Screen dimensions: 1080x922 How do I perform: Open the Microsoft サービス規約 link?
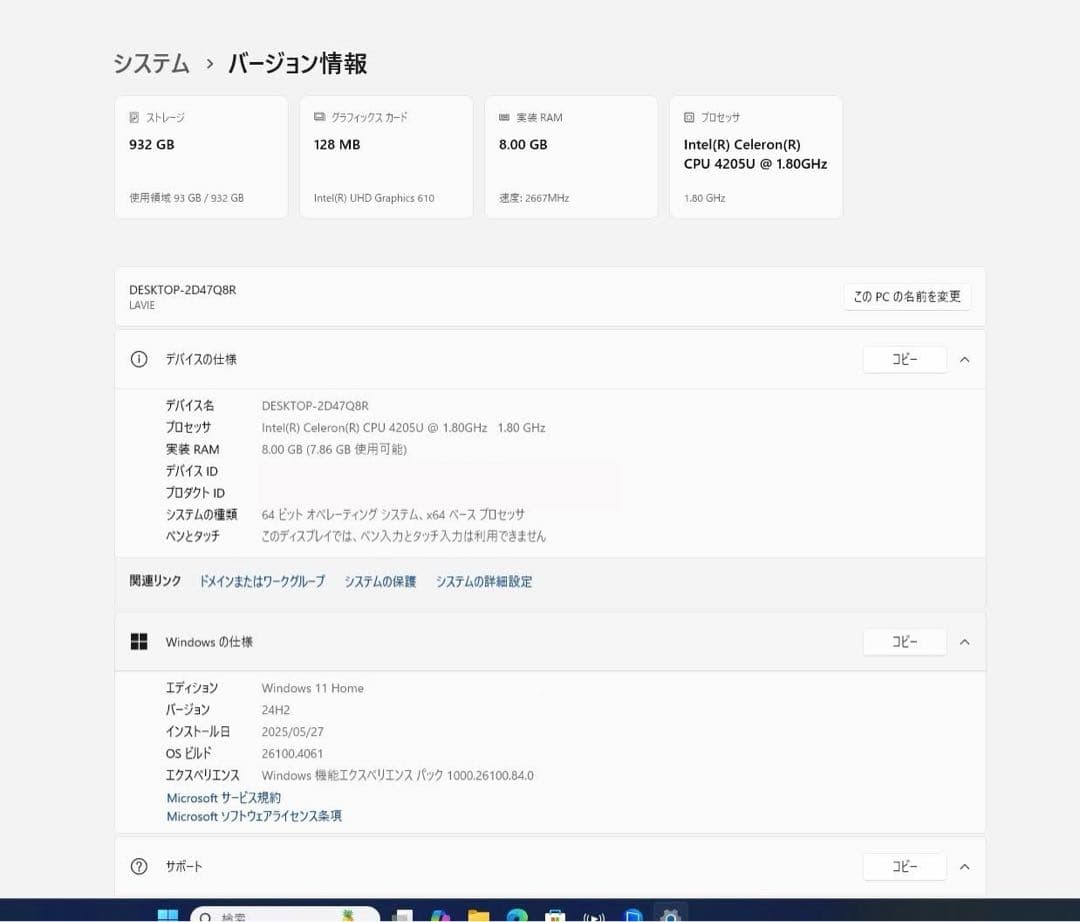pyautogui.click(x=222, y=797)
